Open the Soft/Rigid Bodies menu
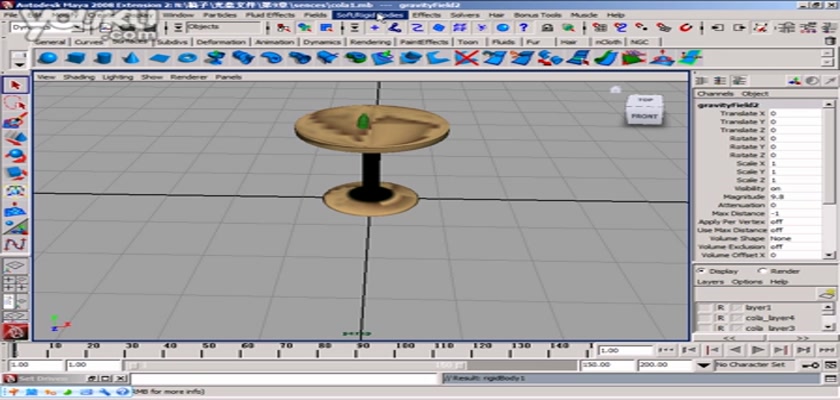Screen dimensions: 840x400 point(369,16)
